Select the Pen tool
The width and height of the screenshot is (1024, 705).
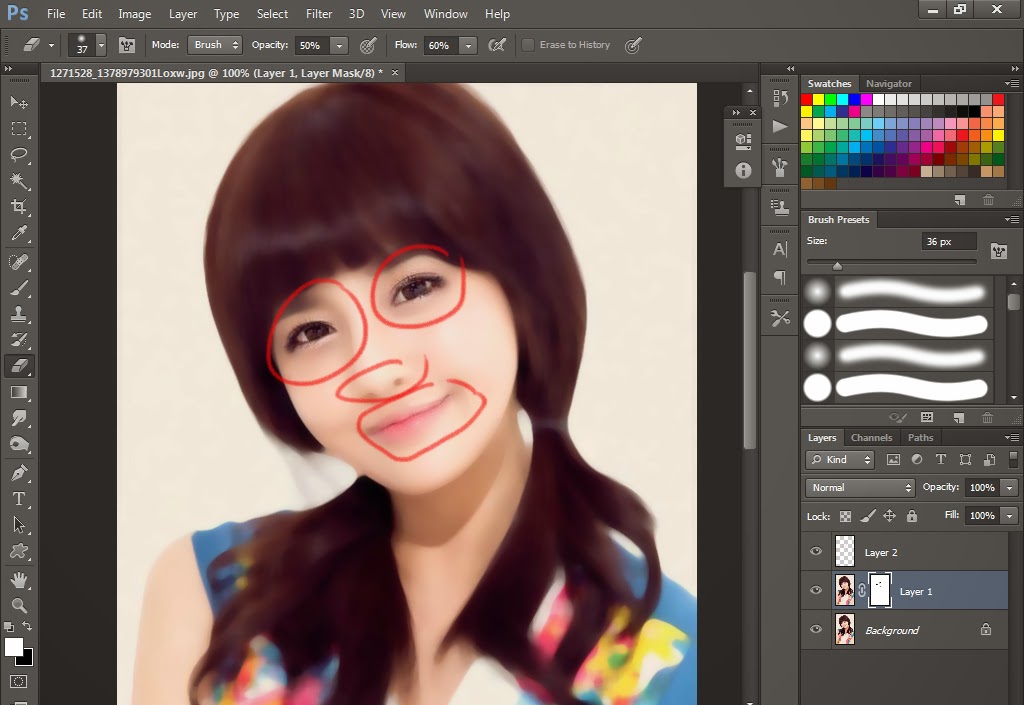19,472
